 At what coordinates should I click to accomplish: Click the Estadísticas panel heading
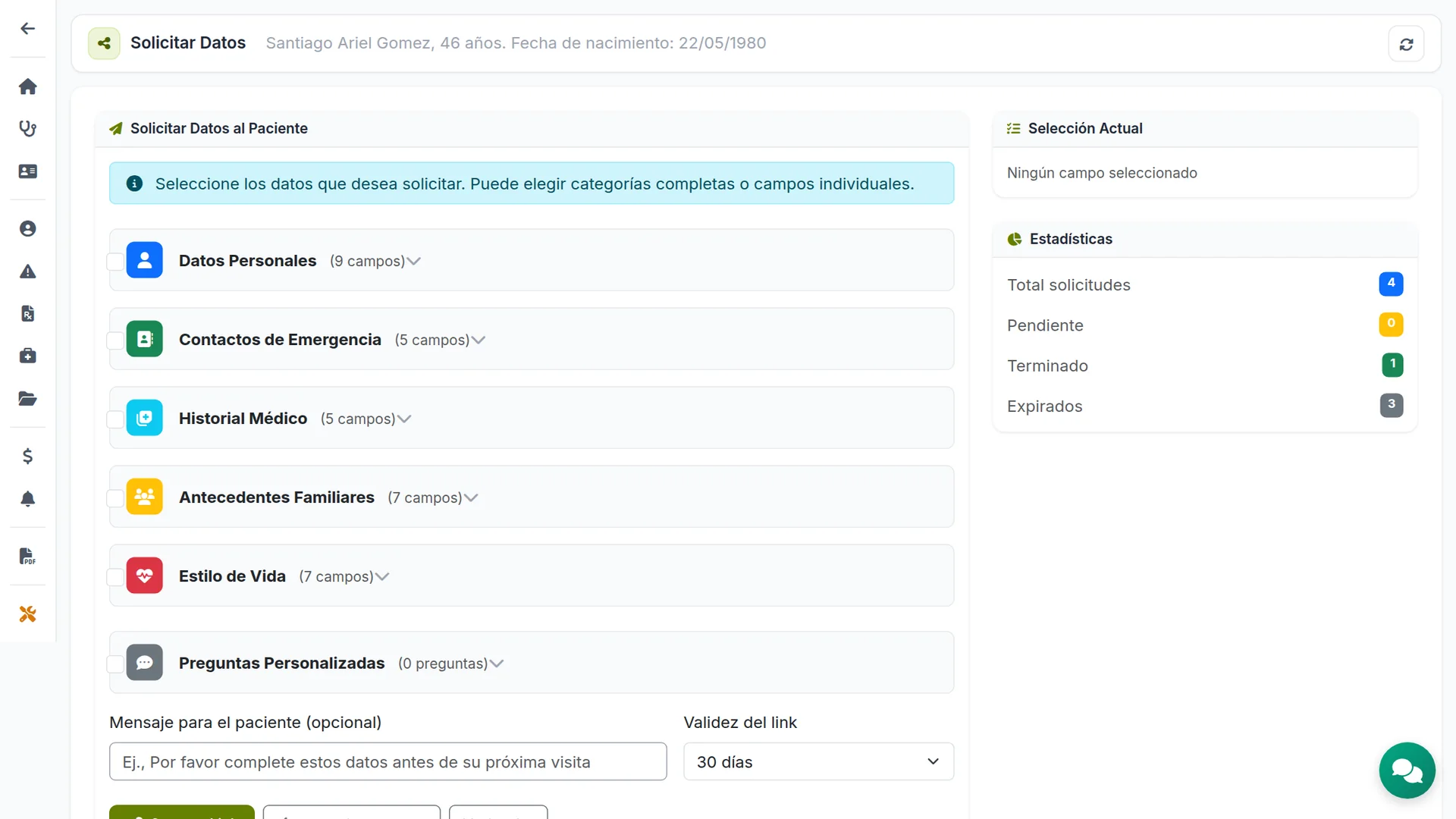pos(1071,239)
